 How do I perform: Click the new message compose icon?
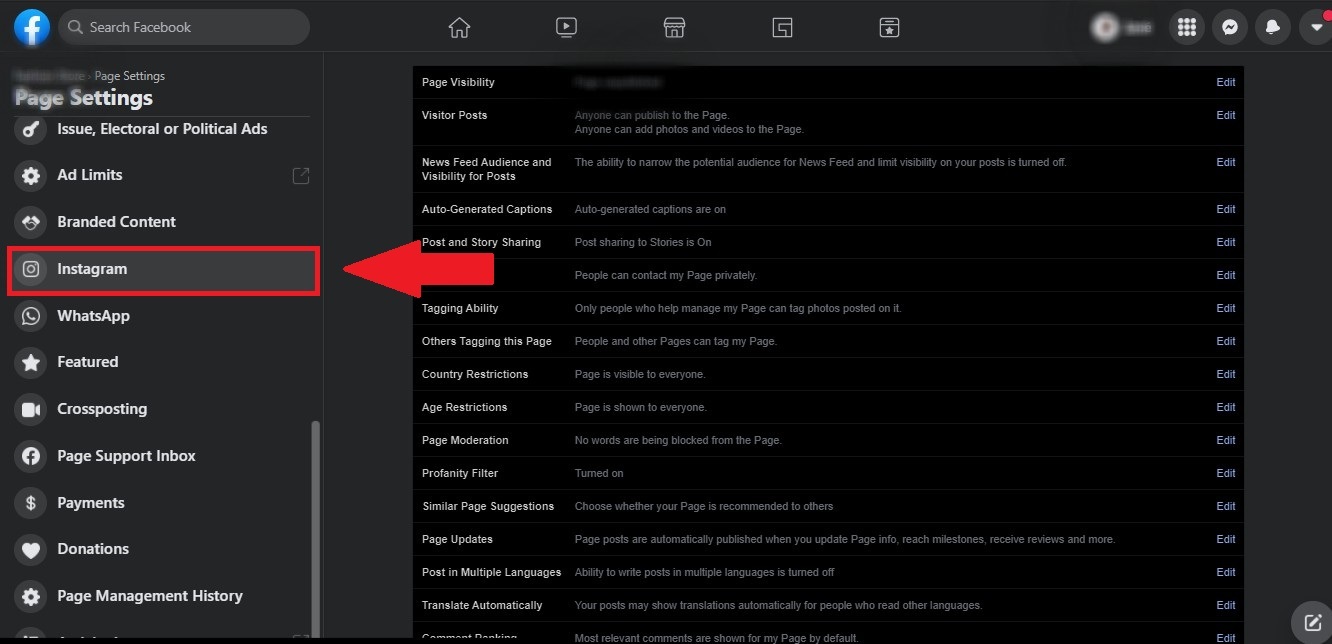(1312, 622)
